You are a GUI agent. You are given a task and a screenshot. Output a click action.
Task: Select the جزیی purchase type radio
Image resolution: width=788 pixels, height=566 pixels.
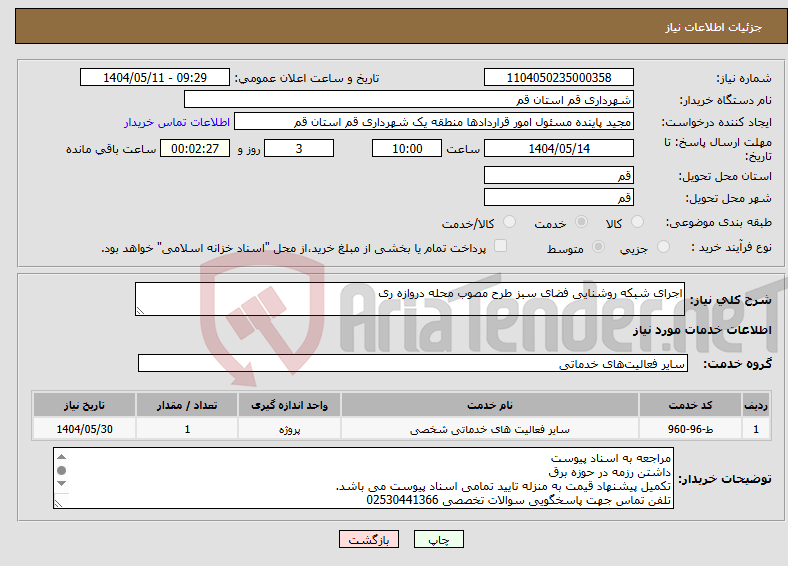pyautogui.click(x=663, y=246)
